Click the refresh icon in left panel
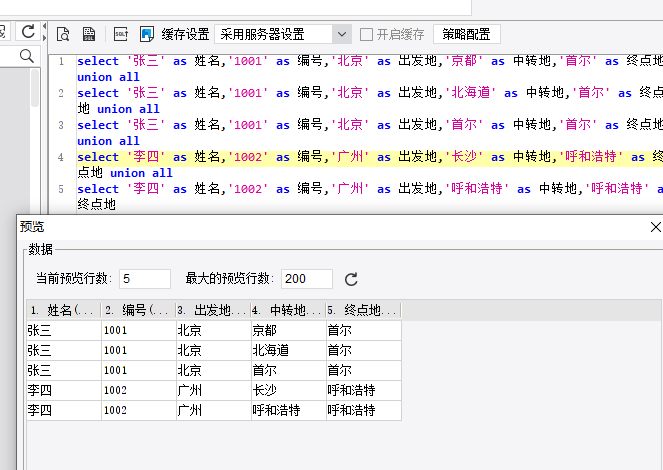Screen dimensions: 663x470 coord(28,31)
